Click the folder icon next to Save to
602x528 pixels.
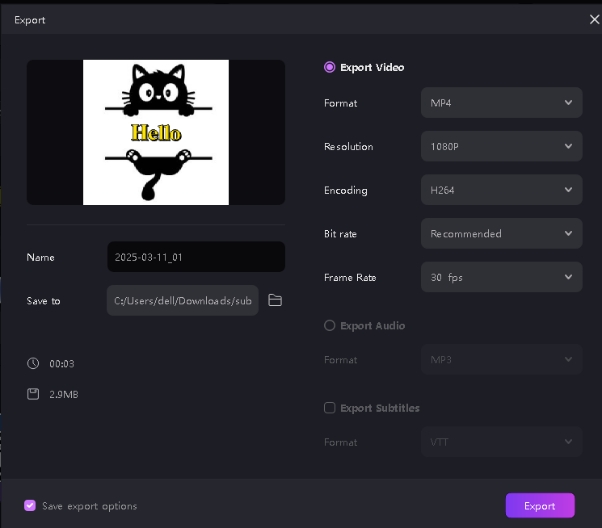275,301
